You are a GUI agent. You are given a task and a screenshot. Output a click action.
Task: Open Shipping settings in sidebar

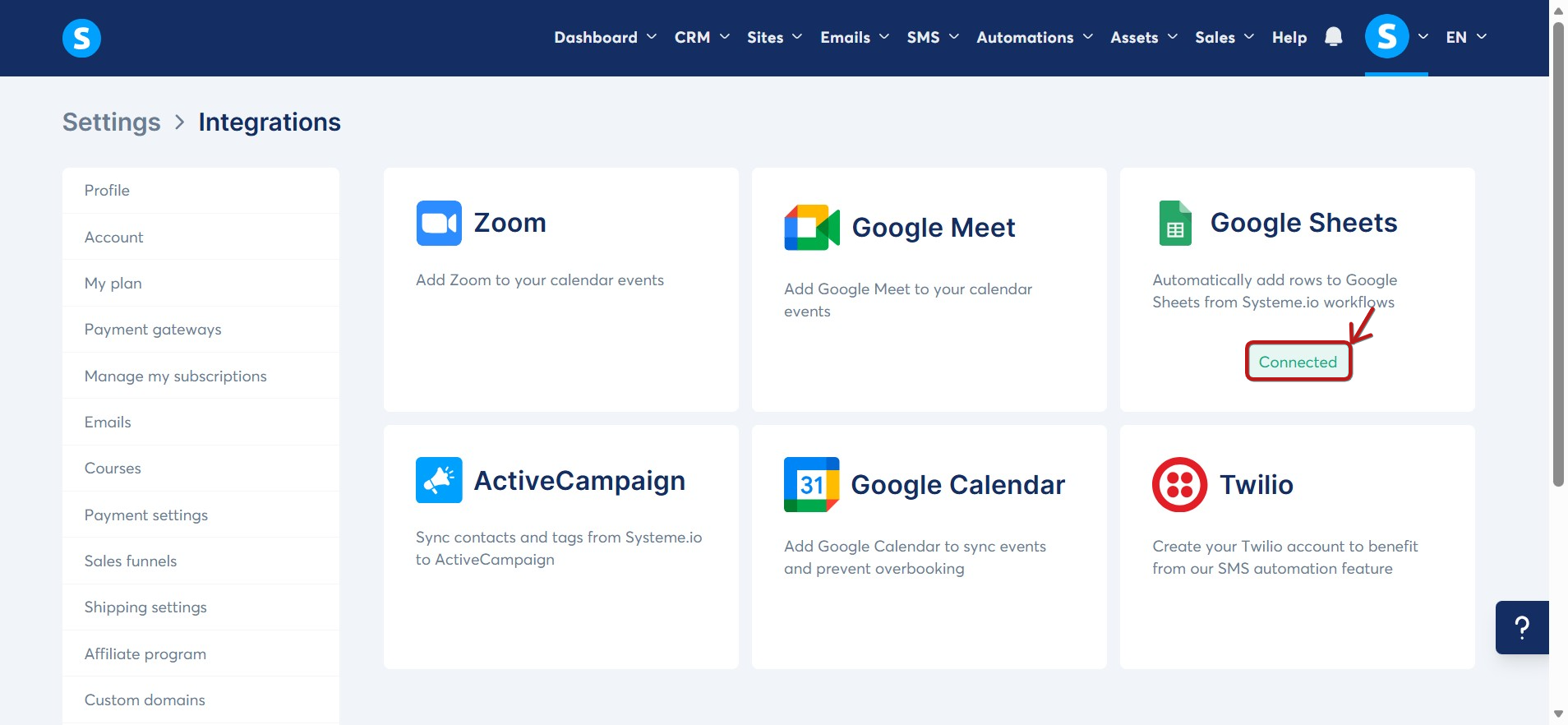pos(201,607)
